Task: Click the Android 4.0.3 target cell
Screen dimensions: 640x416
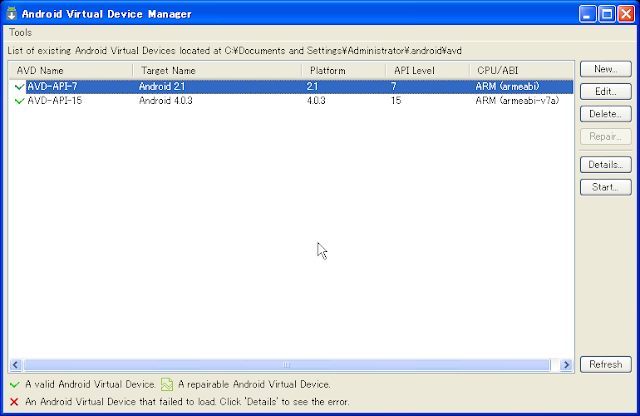Action: click(165, 100)
